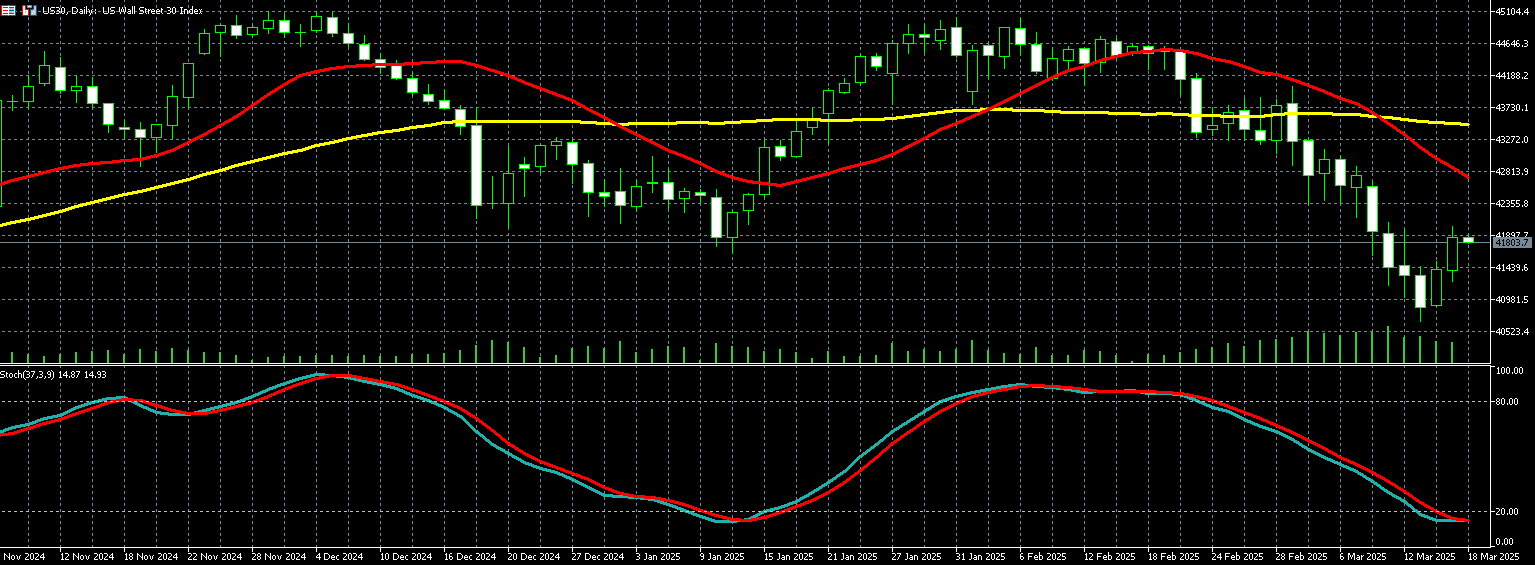
Task: Click the 20.00 stochastic level label
Action: pyautogui.click(x=1508, y=512)
